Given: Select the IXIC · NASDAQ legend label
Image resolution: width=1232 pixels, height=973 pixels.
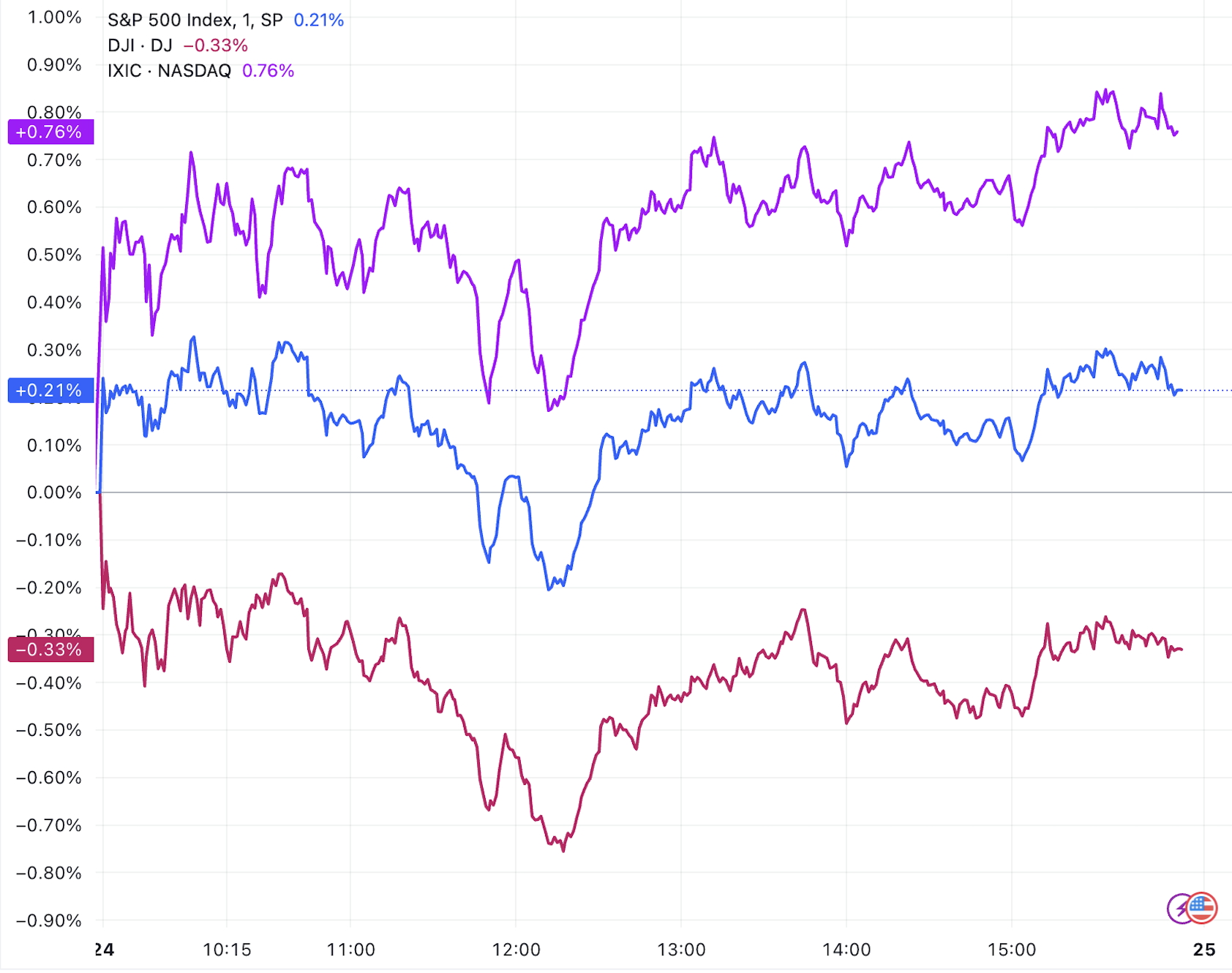Looking at the screenshot, I should [169, 71].
